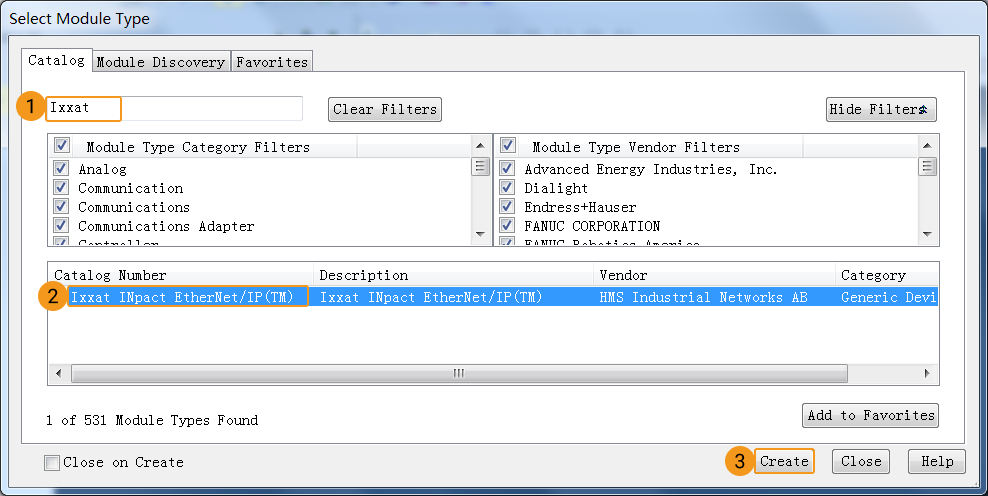Open the Favorites tab
Screen dimensions: 988x496
[272, 62]
